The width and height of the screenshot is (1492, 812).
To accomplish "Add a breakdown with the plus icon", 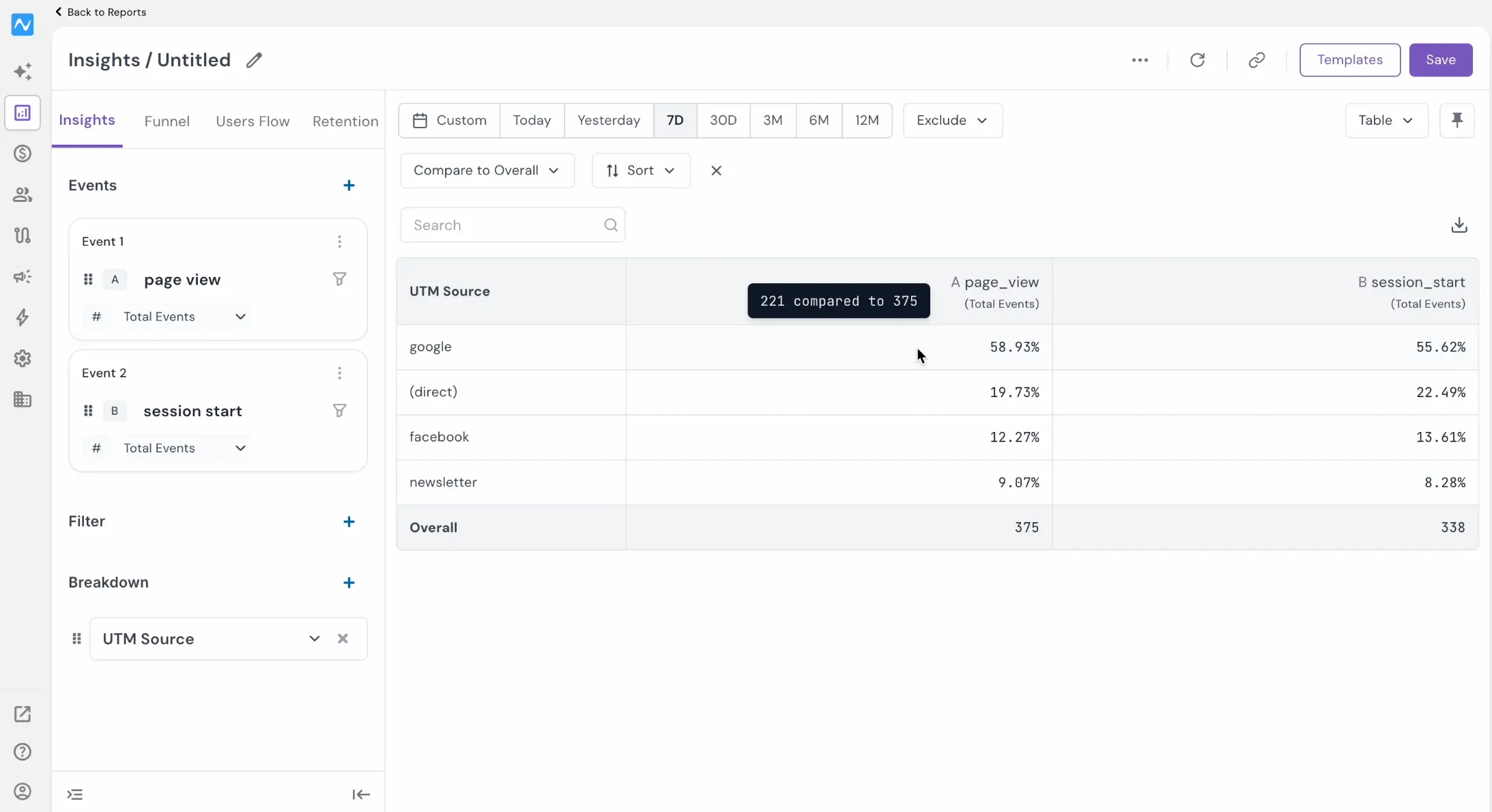I will coord(349,583).
